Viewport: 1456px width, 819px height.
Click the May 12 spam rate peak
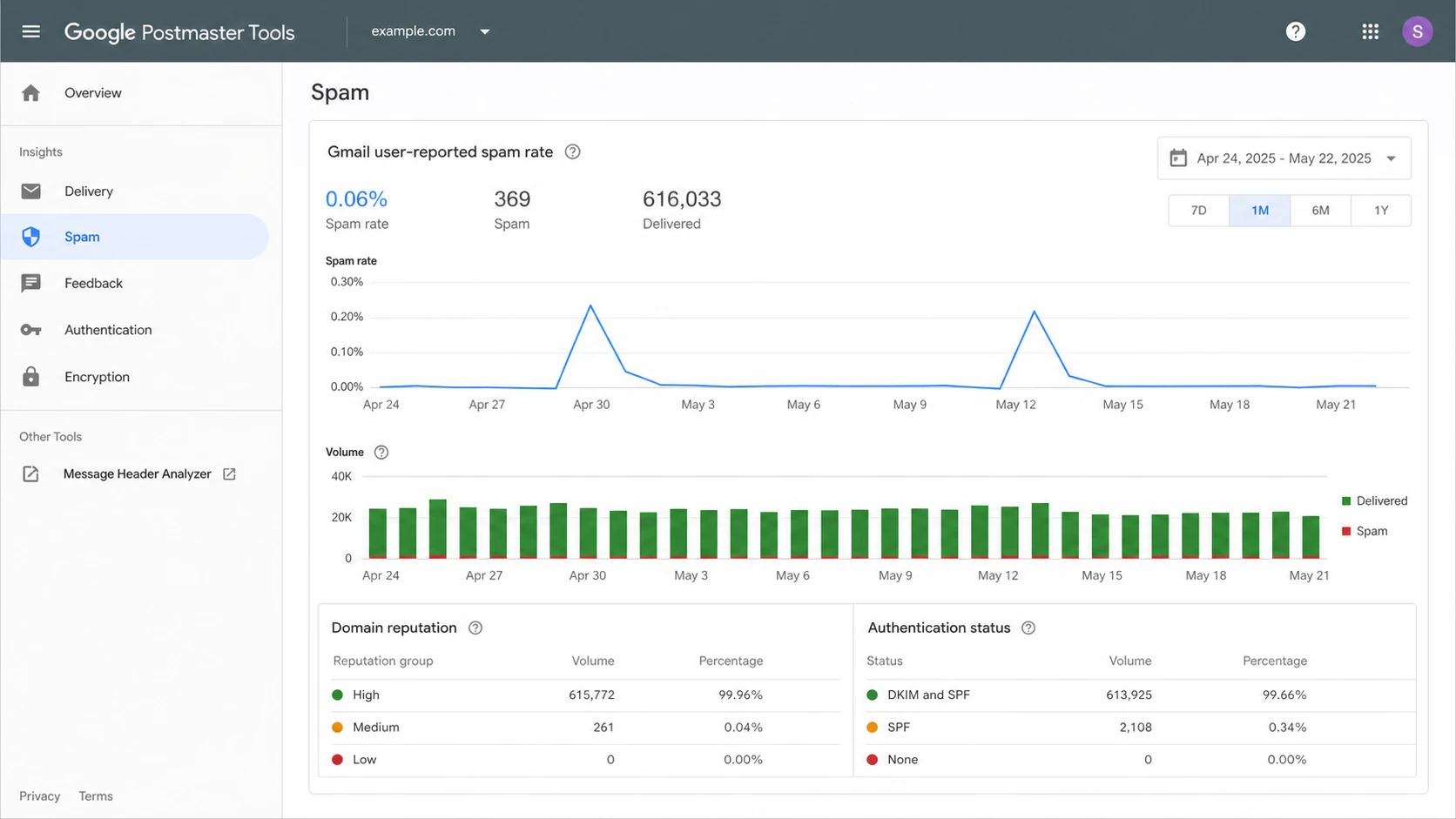pyautogui.click(x=1035, y=312)
